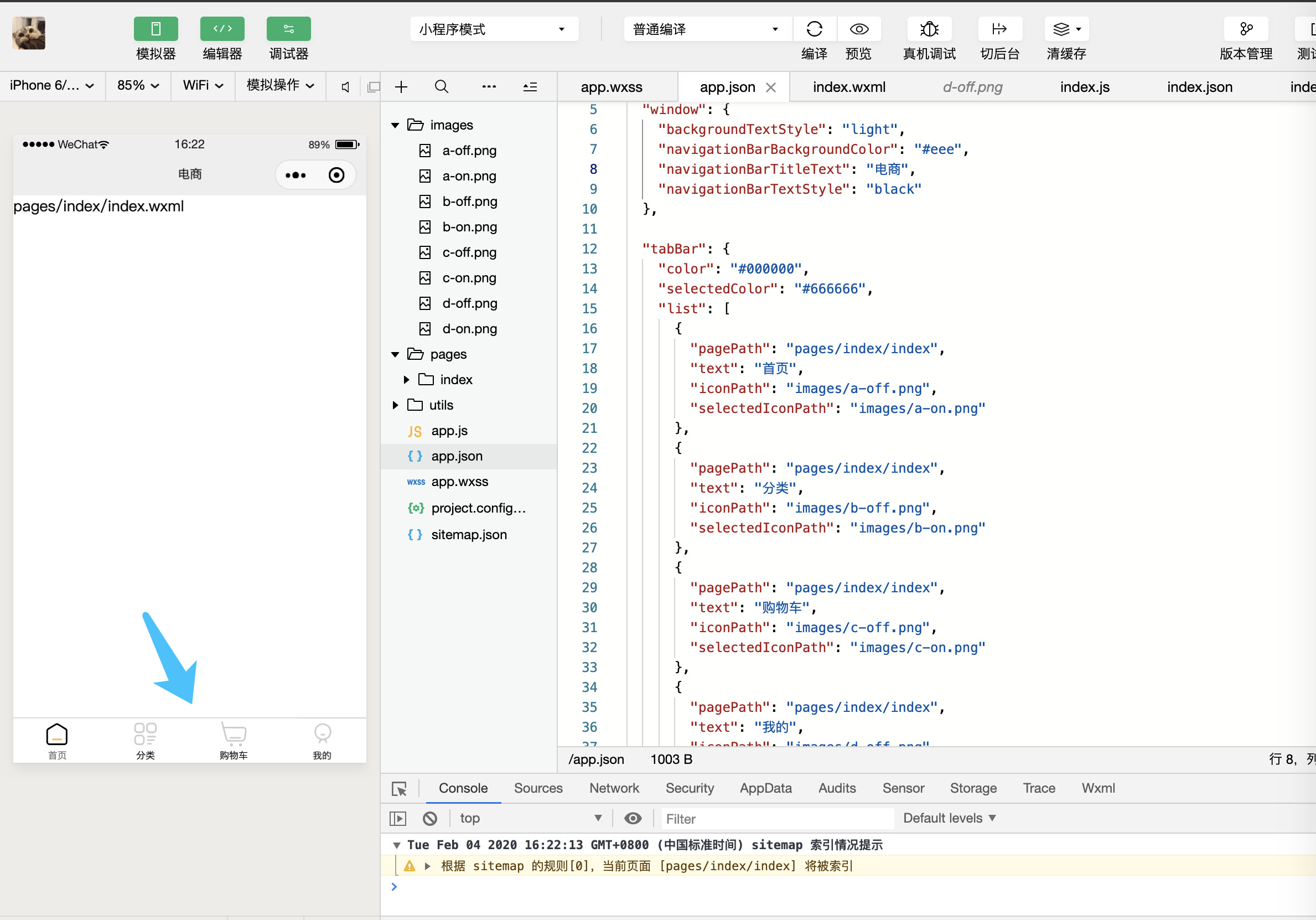Click the search icon in file explorer
The height and width of the screenshot is (920, 1316).
click(441, 87)
